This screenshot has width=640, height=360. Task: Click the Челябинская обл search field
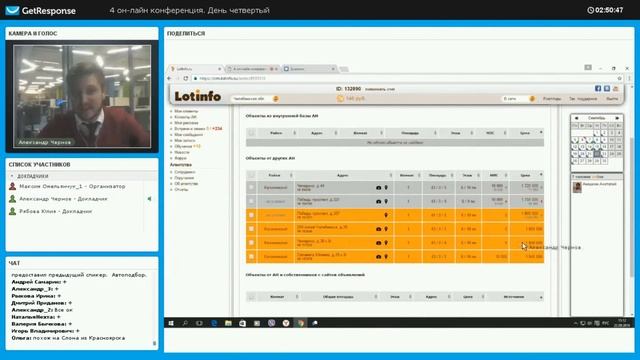[251, 99]
